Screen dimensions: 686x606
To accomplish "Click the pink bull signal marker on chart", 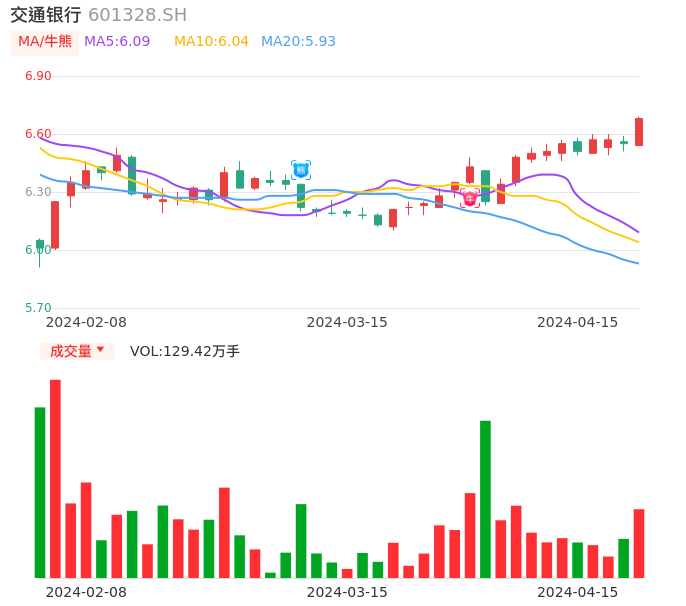I will [x=470, y=198].
